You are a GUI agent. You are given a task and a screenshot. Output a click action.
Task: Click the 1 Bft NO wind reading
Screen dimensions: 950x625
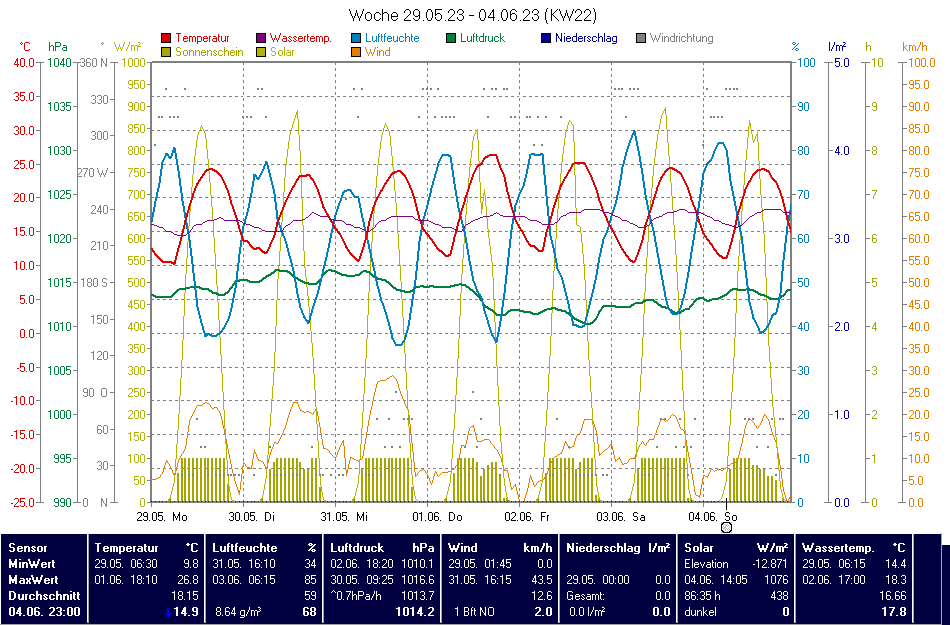coord(474,612)
